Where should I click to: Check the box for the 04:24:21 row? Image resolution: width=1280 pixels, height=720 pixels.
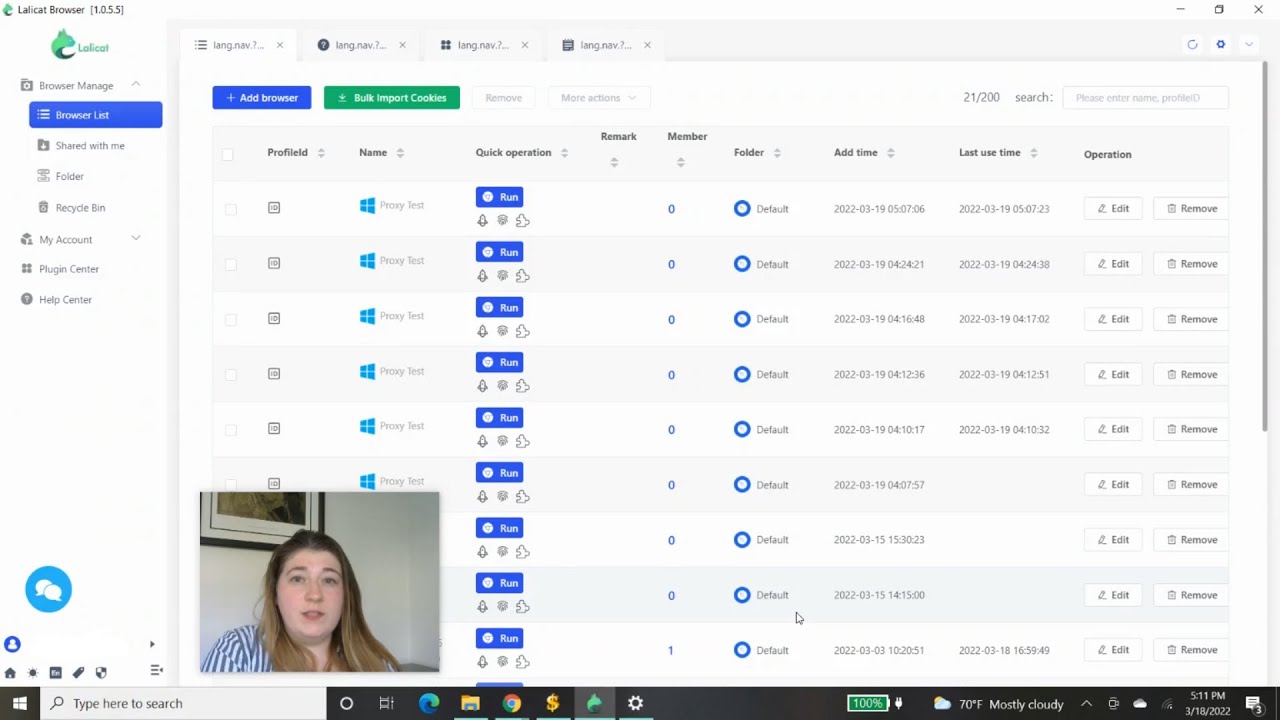click(231, 264)
